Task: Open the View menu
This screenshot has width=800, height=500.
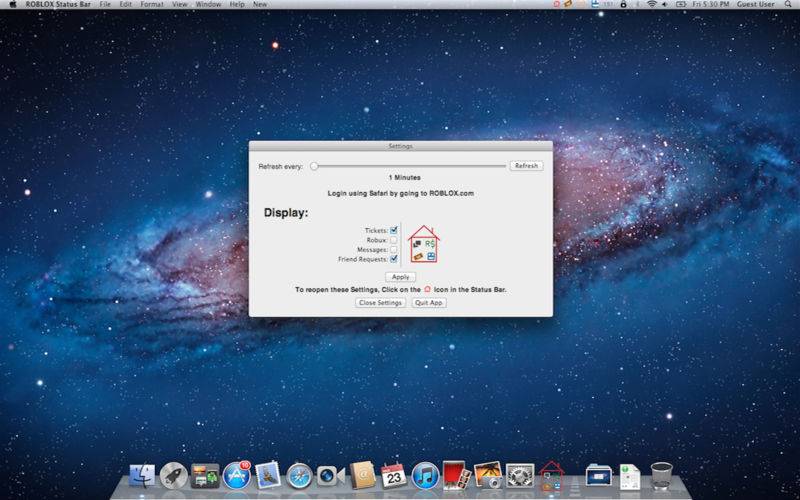Action: pyautogui.click(x=180, y=4)
